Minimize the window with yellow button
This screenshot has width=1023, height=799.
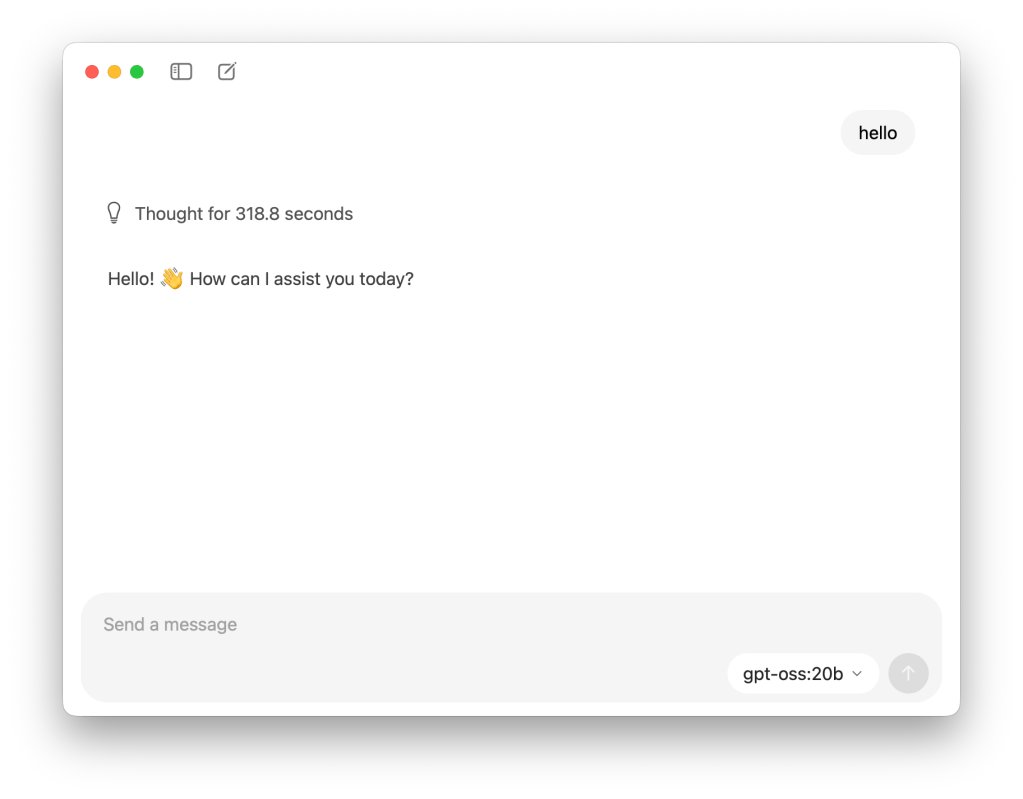114,72
